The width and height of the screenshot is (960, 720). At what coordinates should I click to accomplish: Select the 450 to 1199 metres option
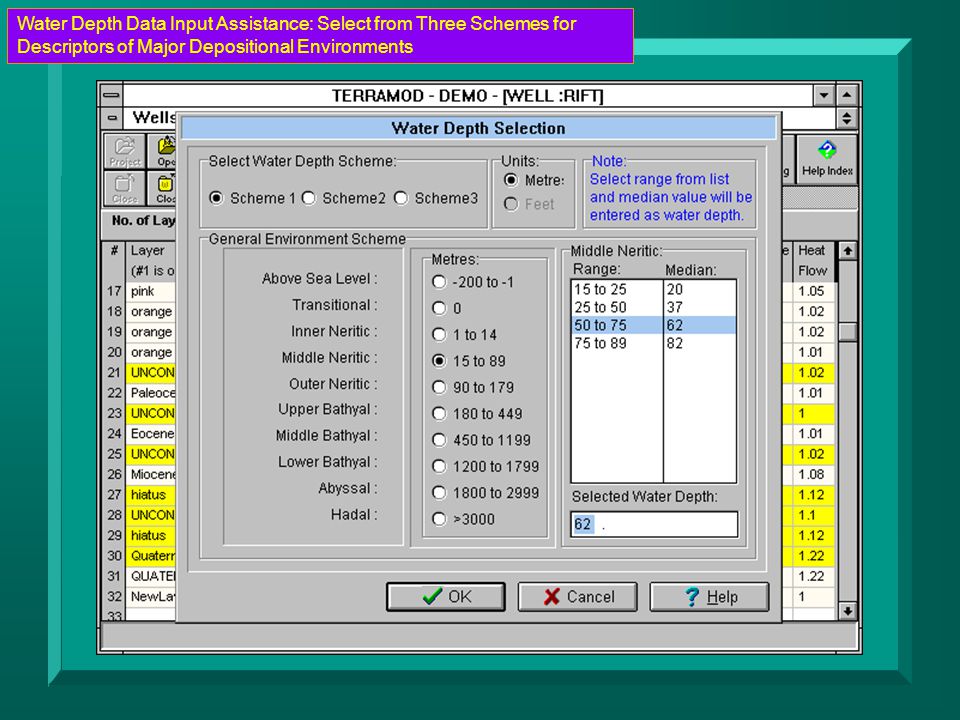point(439,440)
